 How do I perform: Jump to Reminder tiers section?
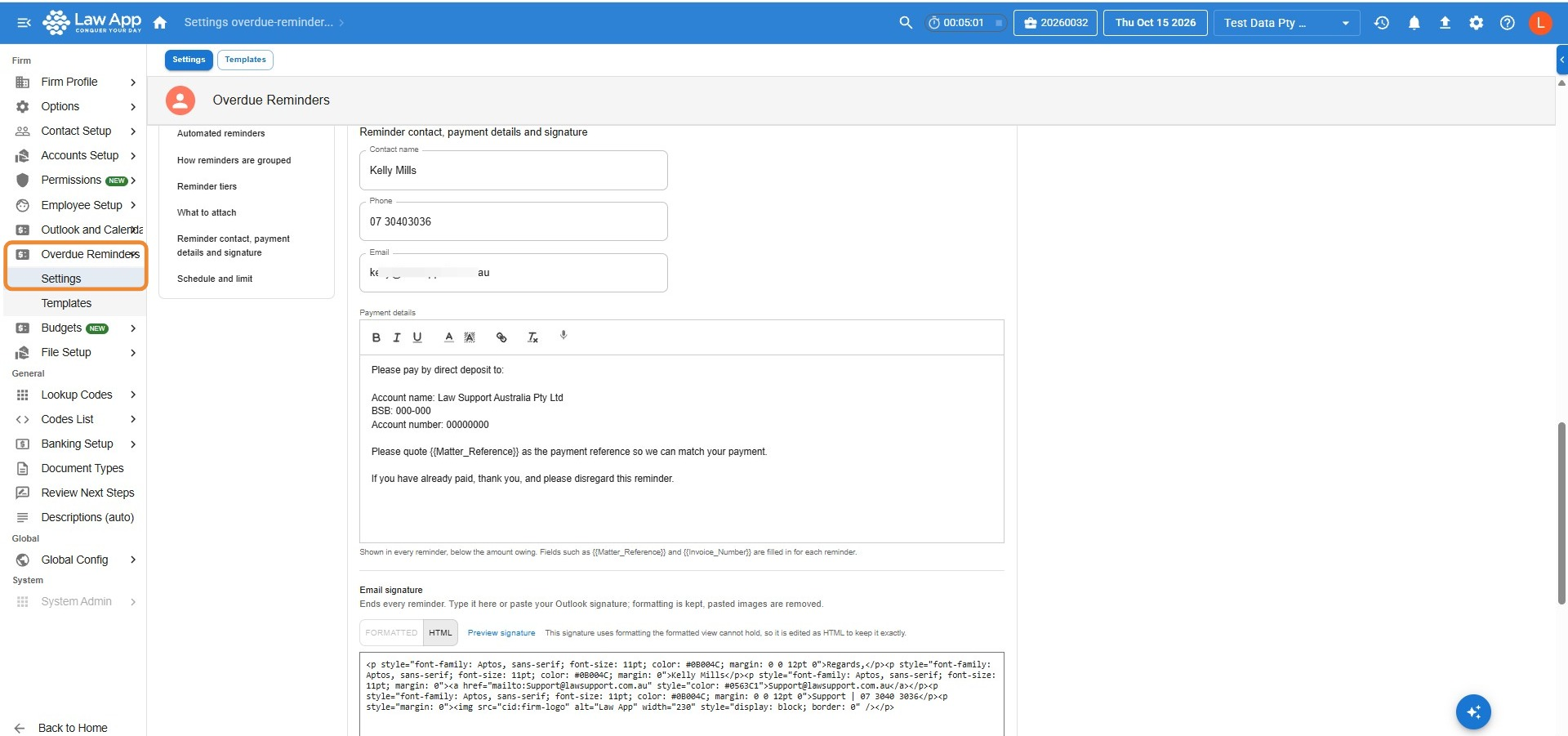(x=207, y=186)
